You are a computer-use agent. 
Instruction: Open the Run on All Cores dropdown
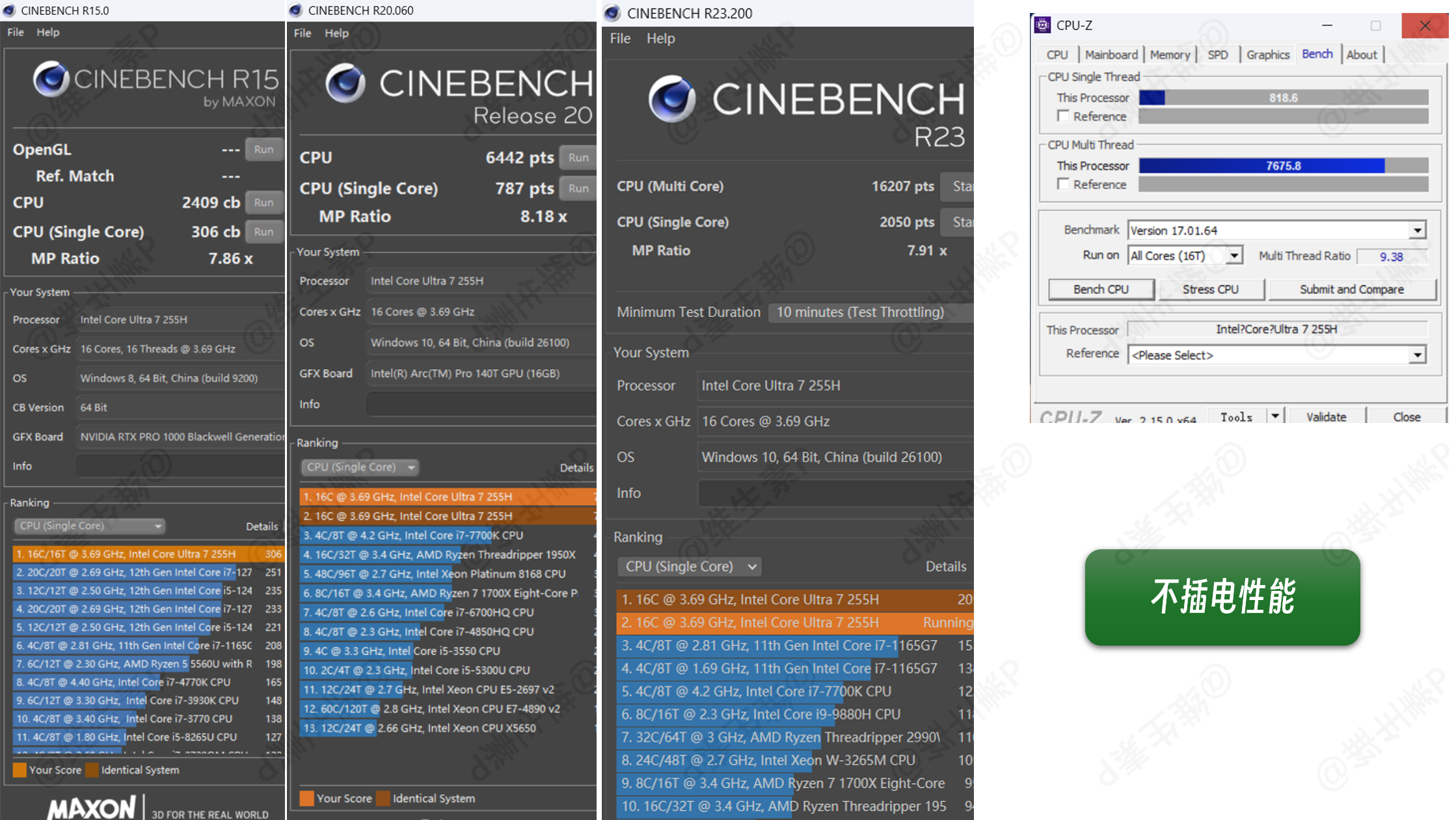pyautogui.click(x=1234, y=256)
